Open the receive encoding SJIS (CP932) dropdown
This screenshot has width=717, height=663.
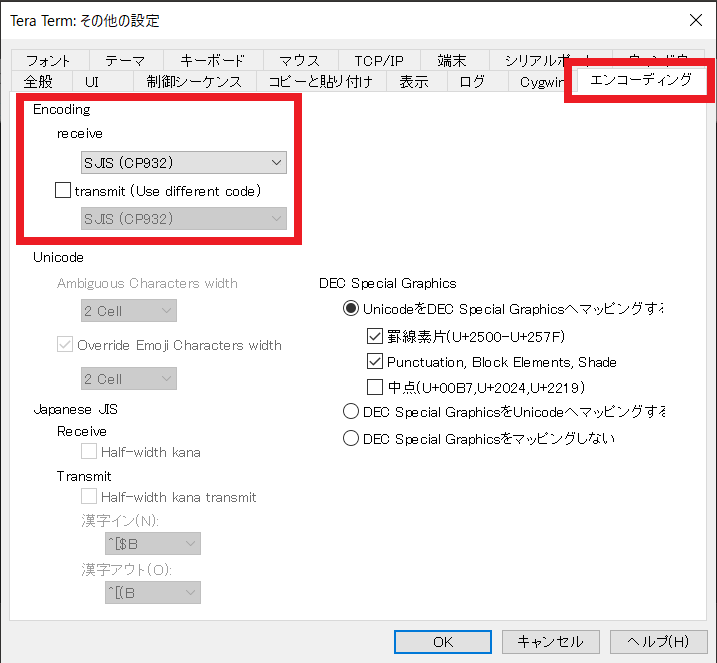point(184,162)
